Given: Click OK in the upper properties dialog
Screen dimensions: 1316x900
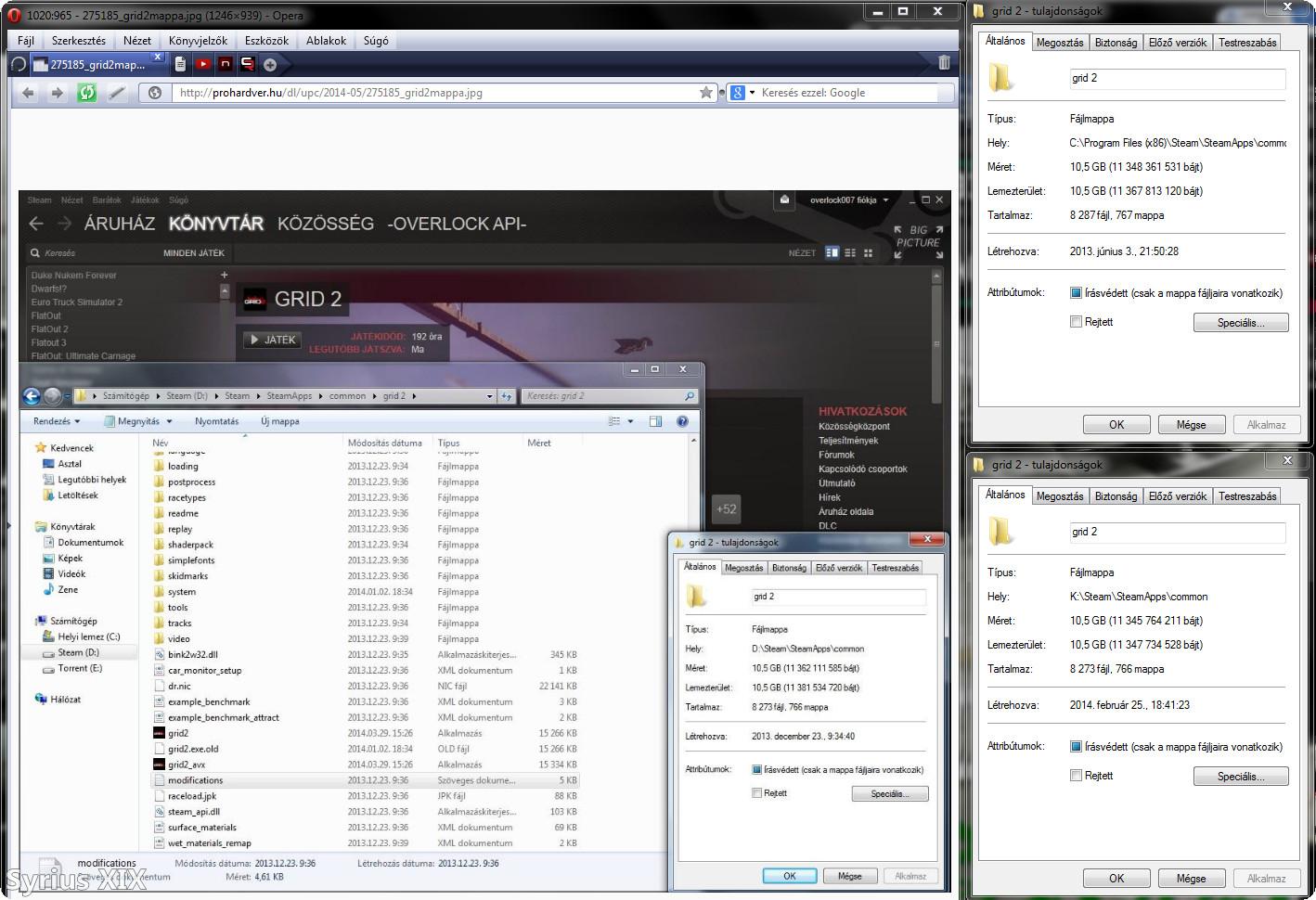Looking at the screenshot, I should [x=1116, y=425].
